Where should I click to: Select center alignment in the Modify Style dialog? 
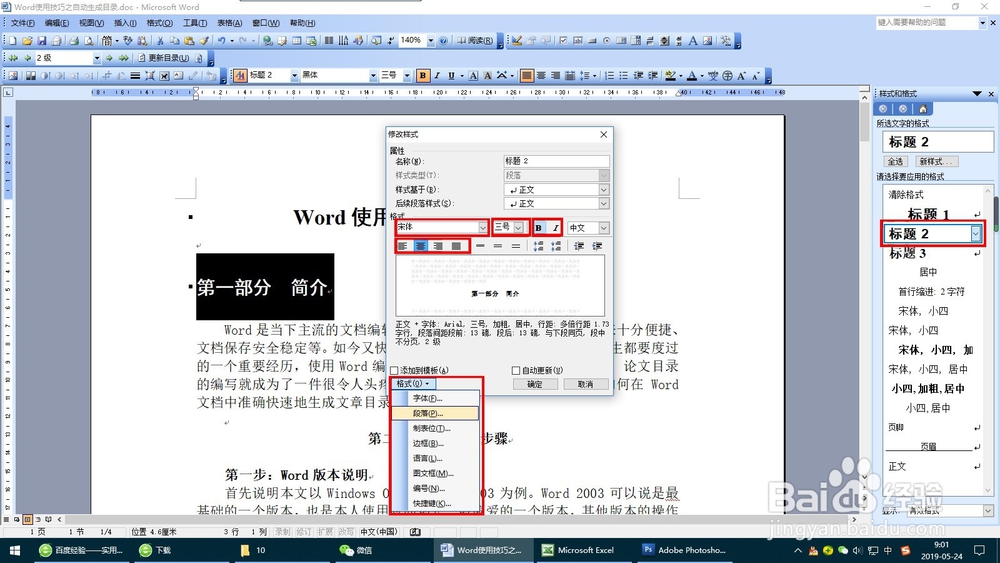420,245
